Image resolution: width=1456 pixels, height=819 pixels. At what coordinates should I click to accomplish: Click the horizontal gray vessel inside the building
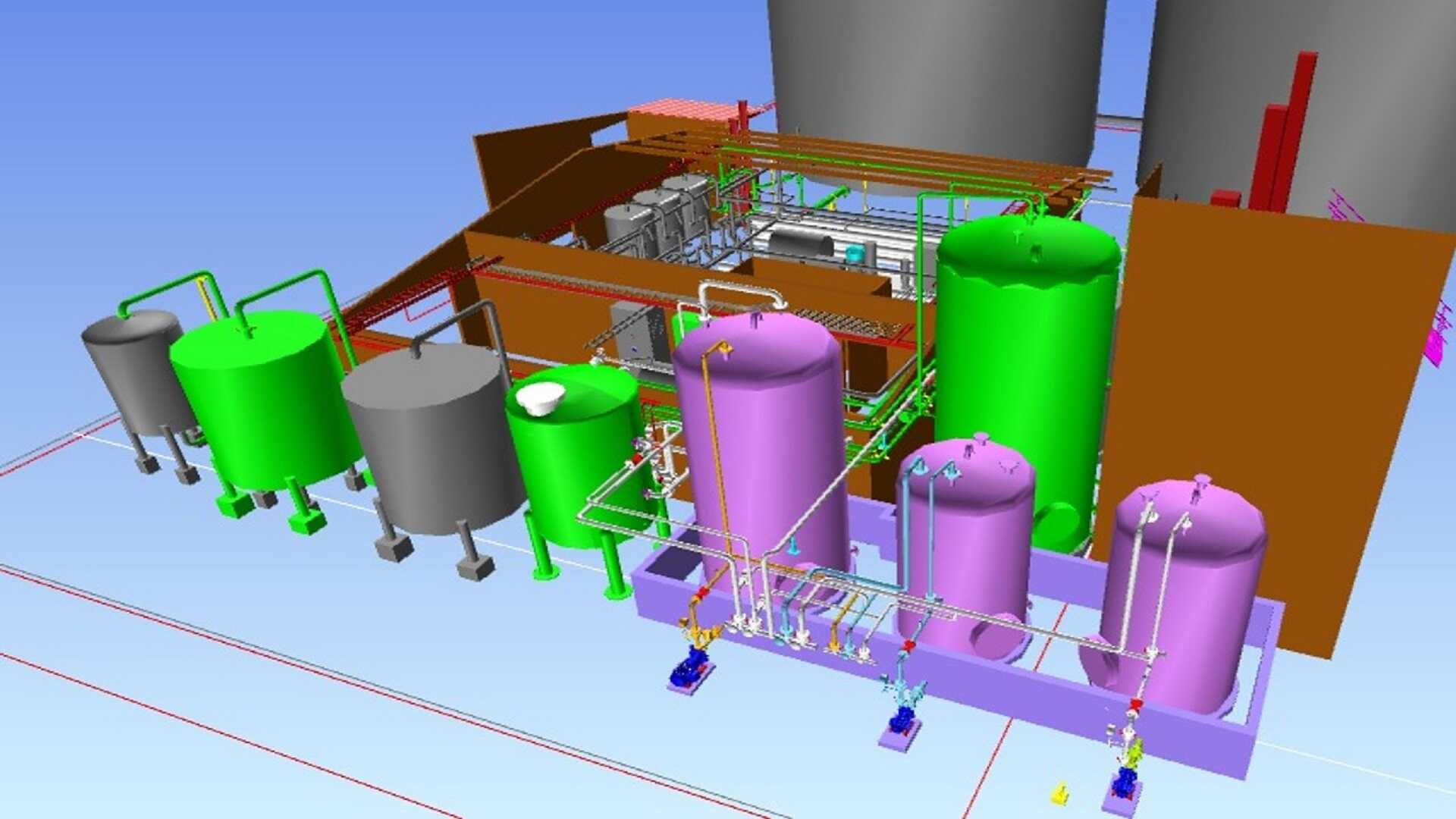click(800, 244)
